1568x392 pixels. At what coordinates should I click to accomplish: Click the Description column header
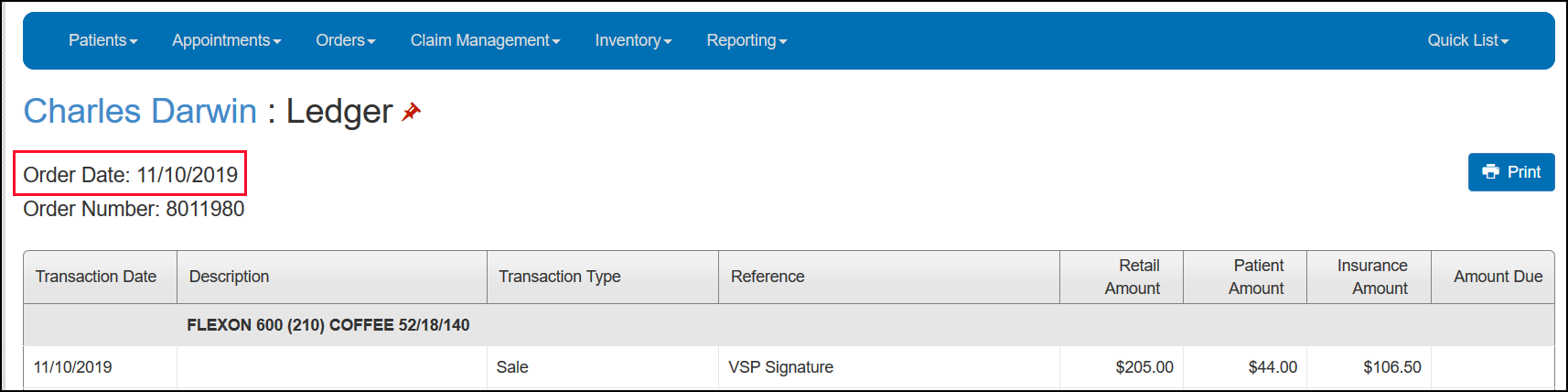pos(332,277)
